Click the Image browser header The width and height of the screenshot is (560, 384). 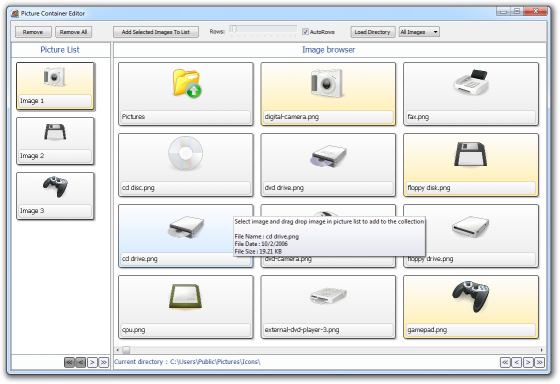328,50
